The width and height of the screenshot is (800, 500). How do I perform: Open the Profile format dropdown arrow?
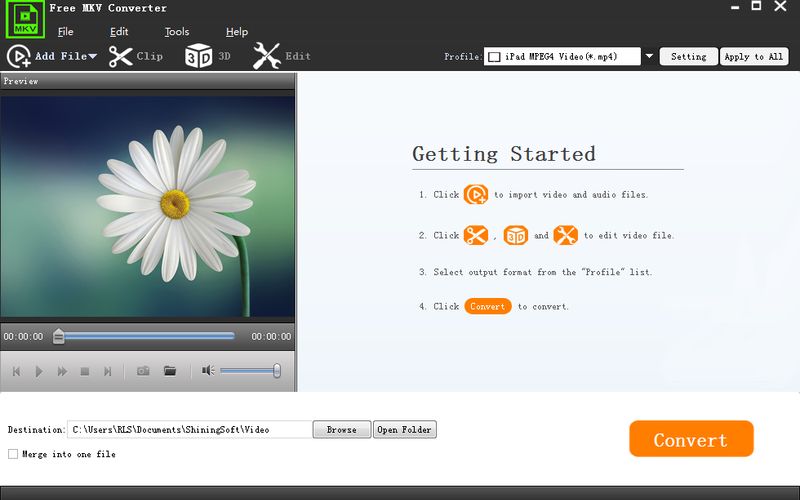[x=649, y=57]
